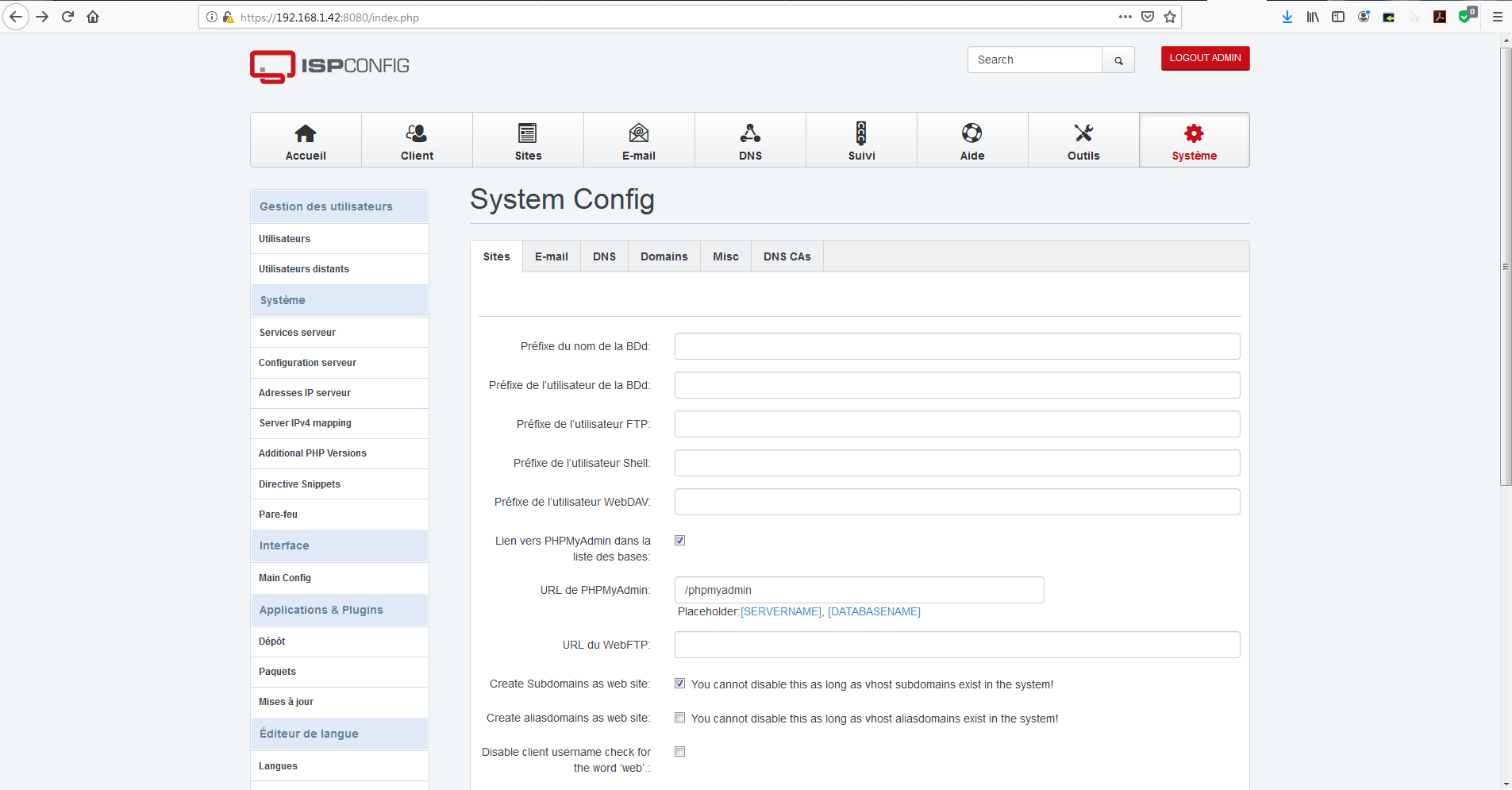Toggle PHPMyAdmin link in database list
The height and width of the screenshot is (790, 1512).
(679, 540)
